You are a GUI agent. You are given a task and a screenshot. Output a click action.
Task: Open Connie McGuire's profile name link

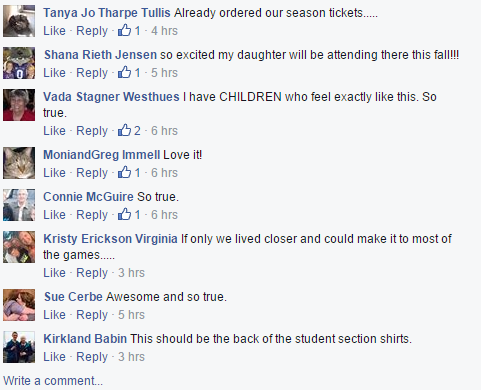(x=88, y=197)
